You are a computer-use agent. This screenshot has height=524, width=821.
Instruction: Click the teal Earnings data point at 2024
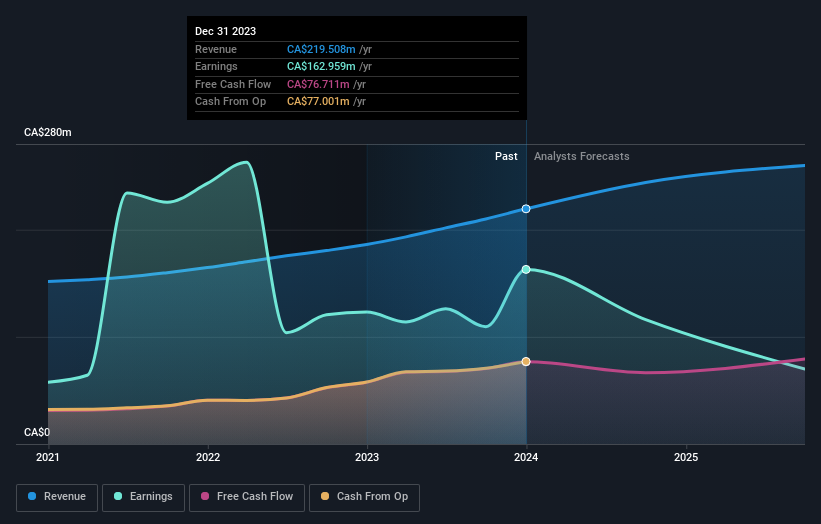click(x=526, y=270)
